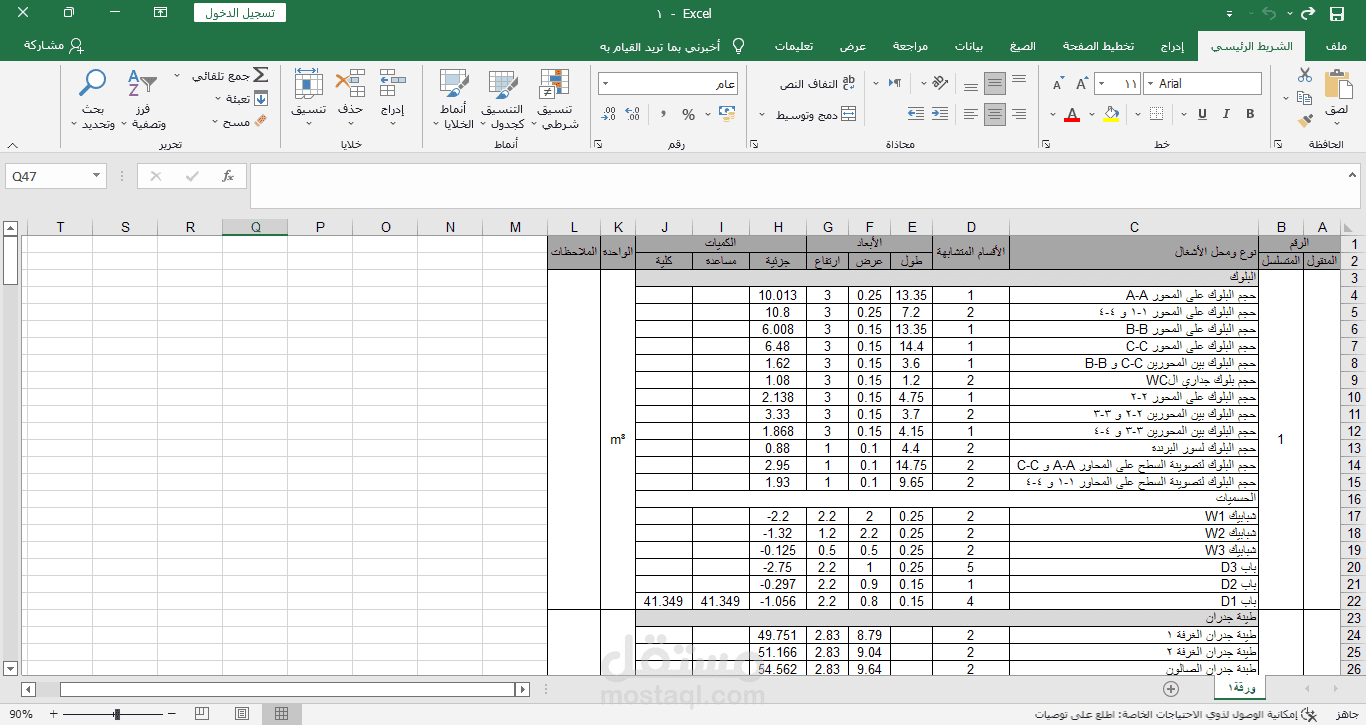Image resolution: width=1366 pixels, height=725 pixels.
Task: Select the sheet tab ورقة١
Action: click(x=1240, y=688)
